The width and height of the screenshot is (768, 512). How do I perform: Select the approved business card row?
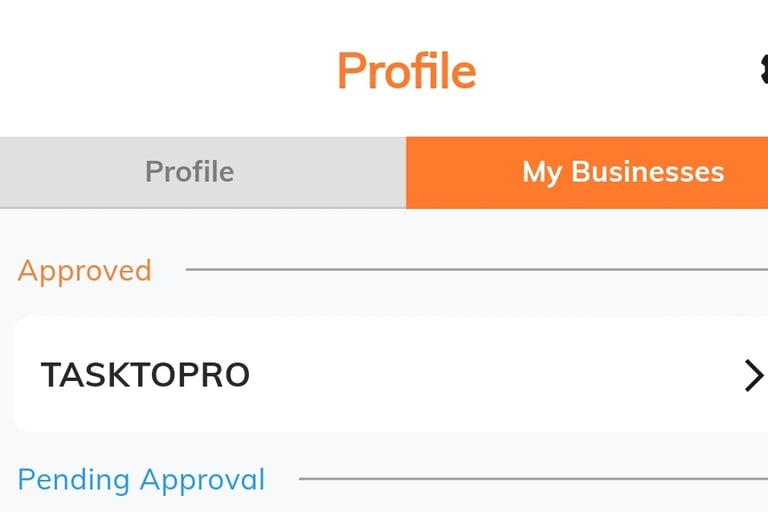click(390, 375)
